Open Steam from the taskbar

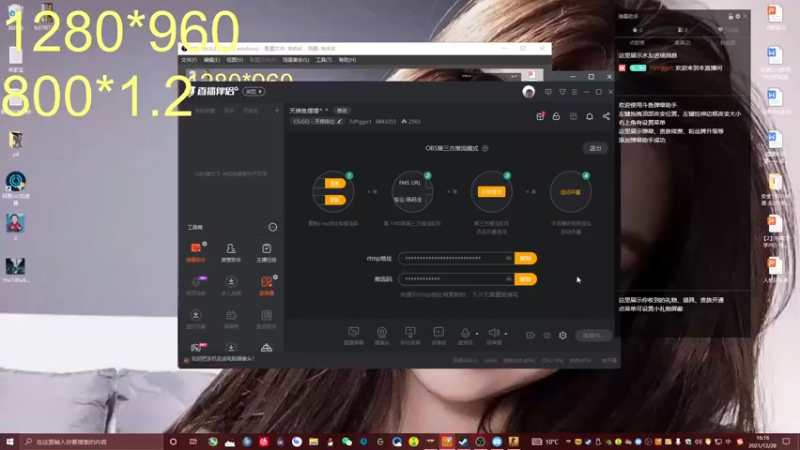(x=463, y=441)
